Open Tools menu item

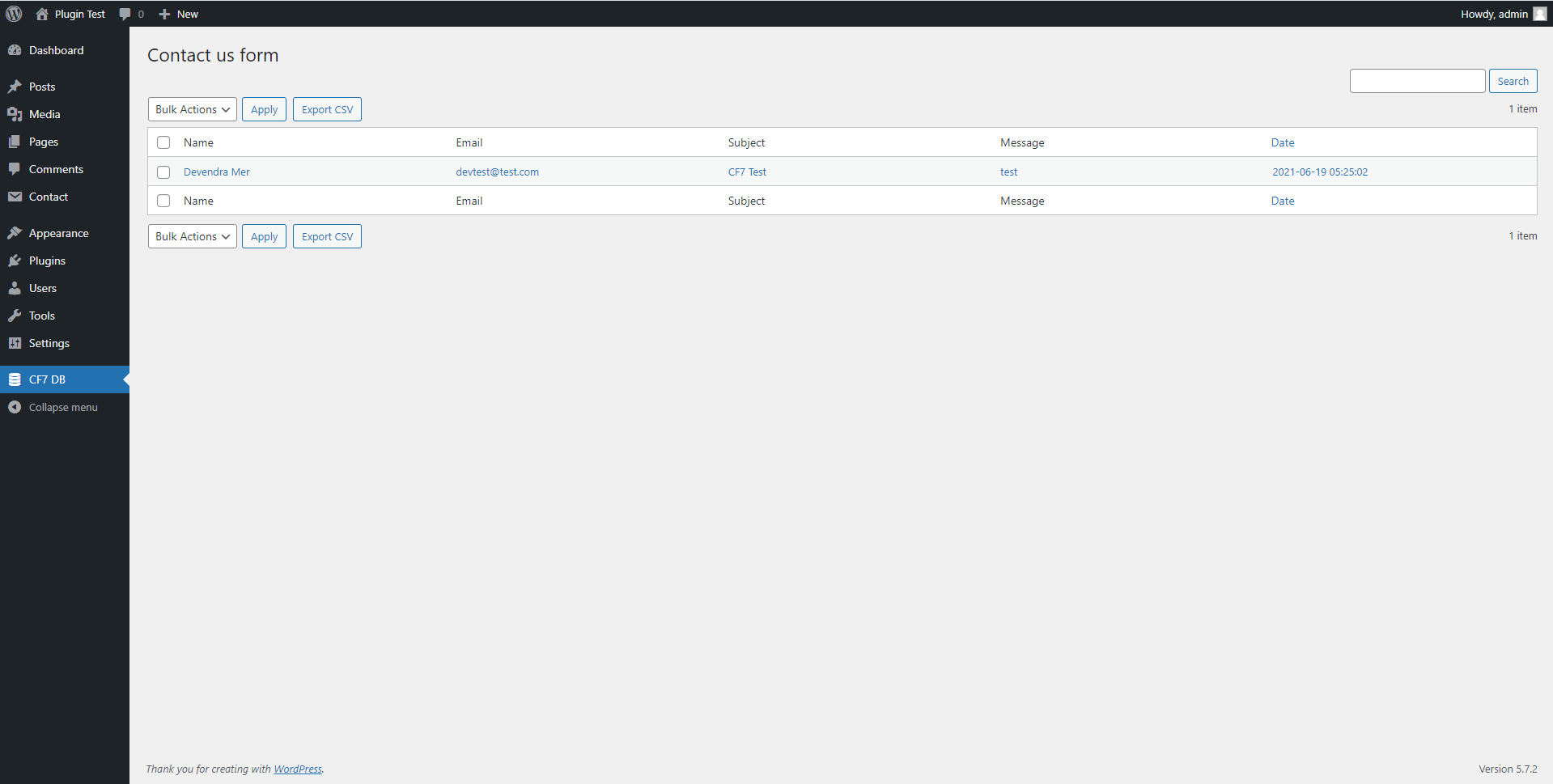click(x=42, y=316)
